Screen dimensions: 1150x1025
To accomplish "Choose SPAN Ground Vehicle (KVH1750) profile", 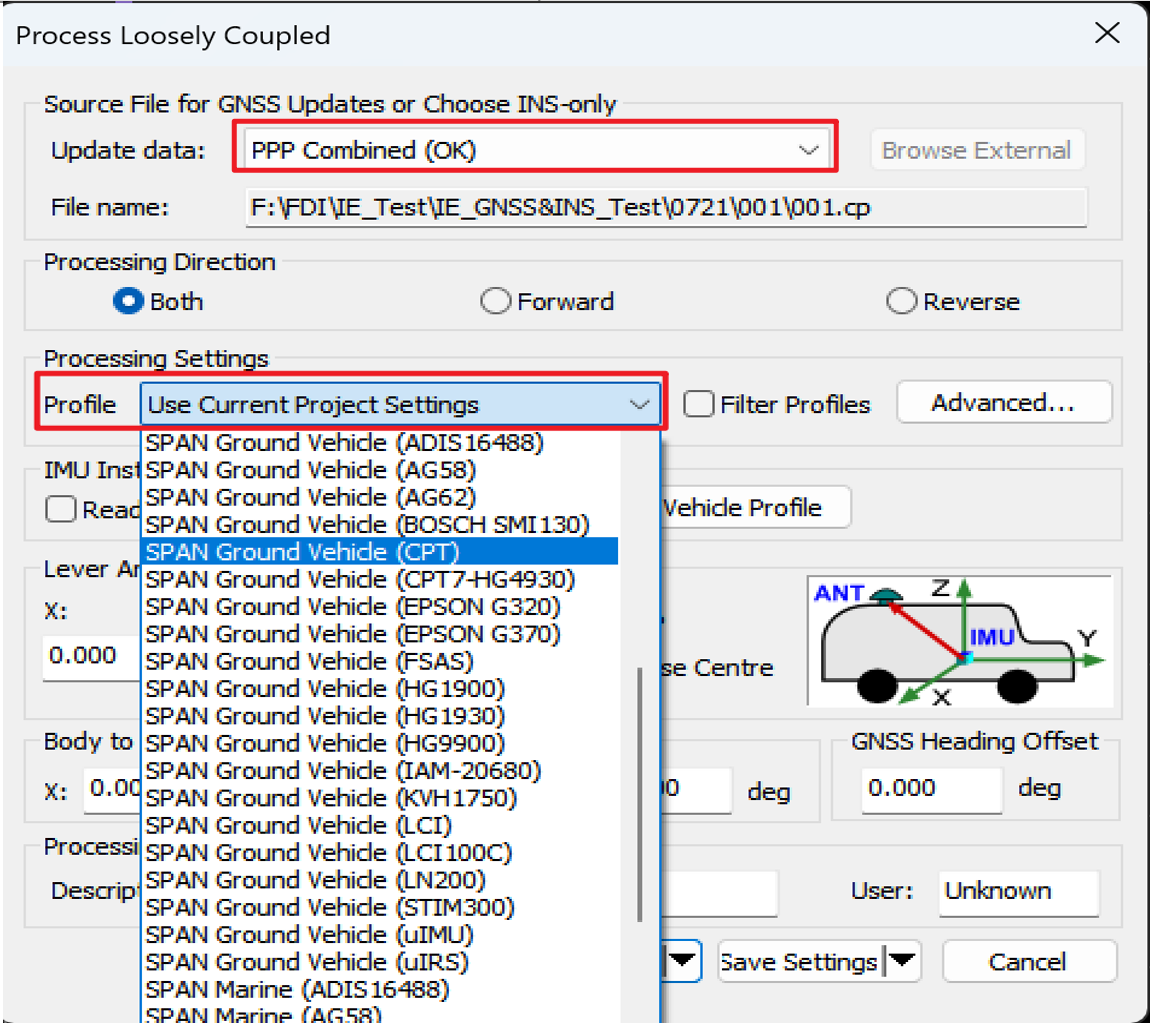I will click(380, 798).
